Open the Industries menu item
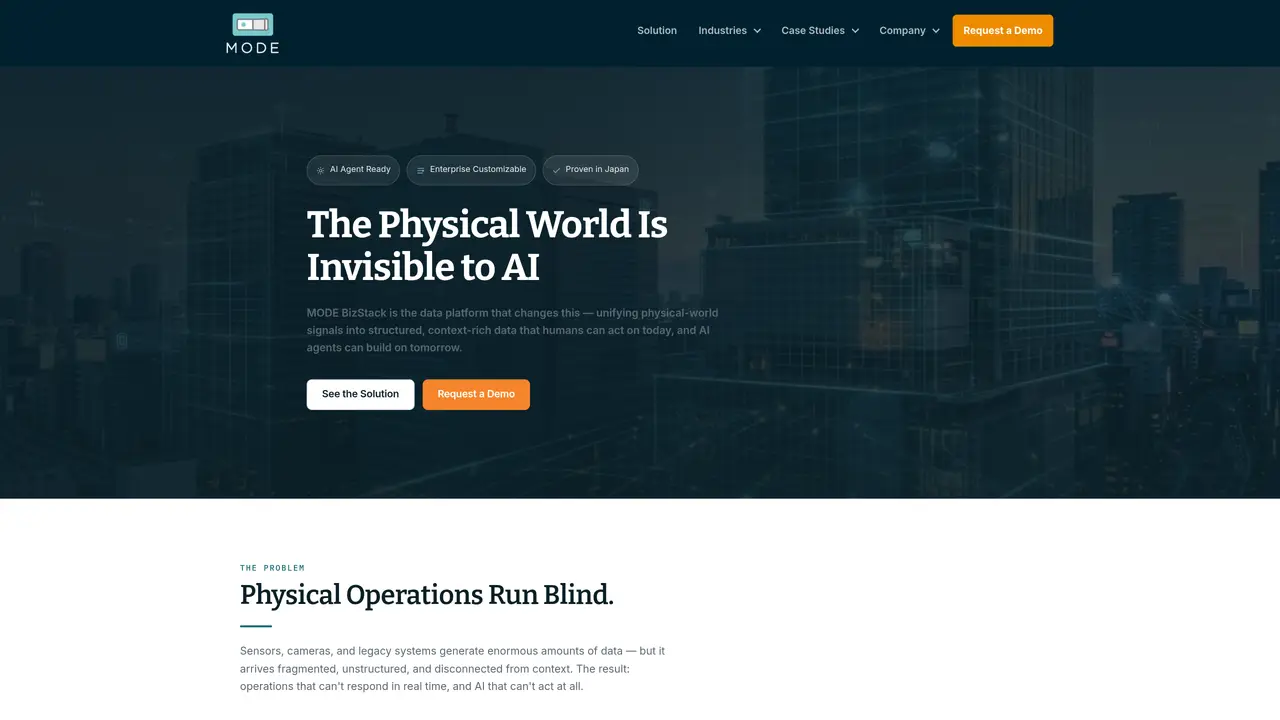The width and height of the screenshot is (1280, 720). 730,30
